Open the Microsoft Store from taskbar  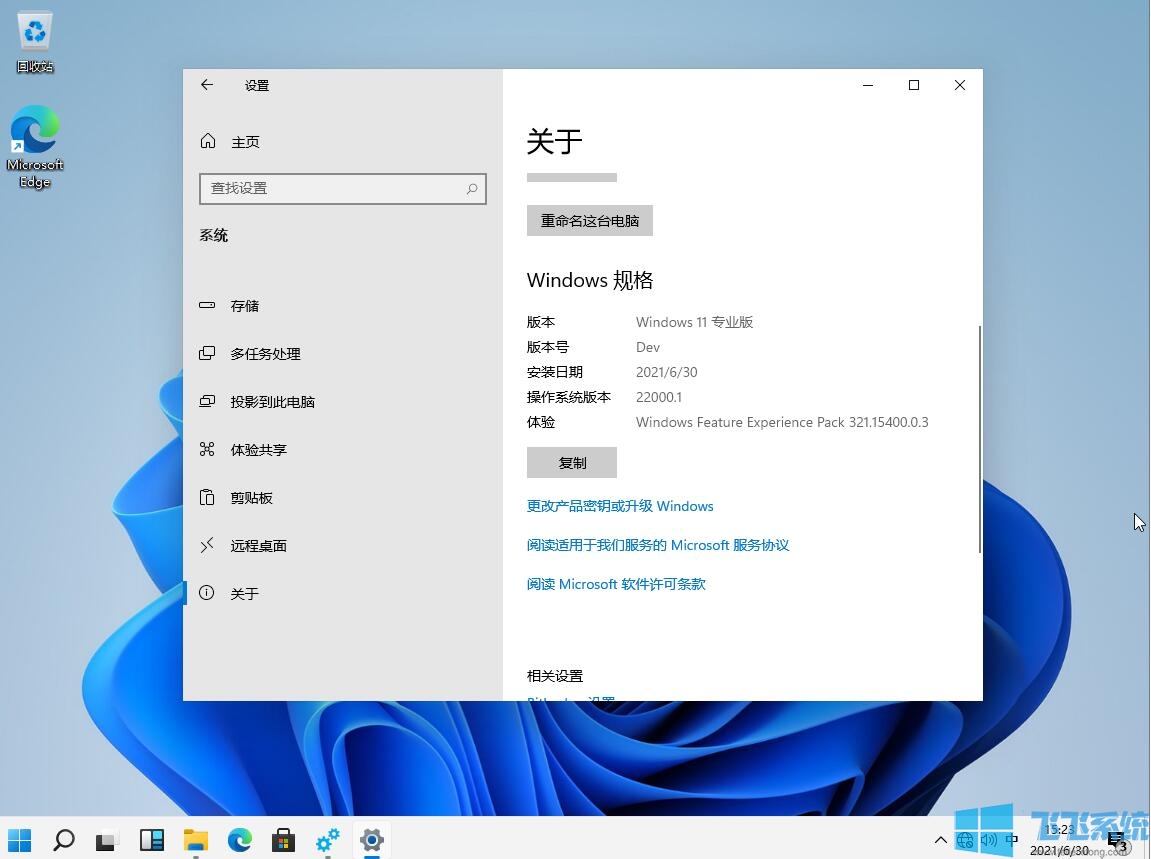pos(284,840)
